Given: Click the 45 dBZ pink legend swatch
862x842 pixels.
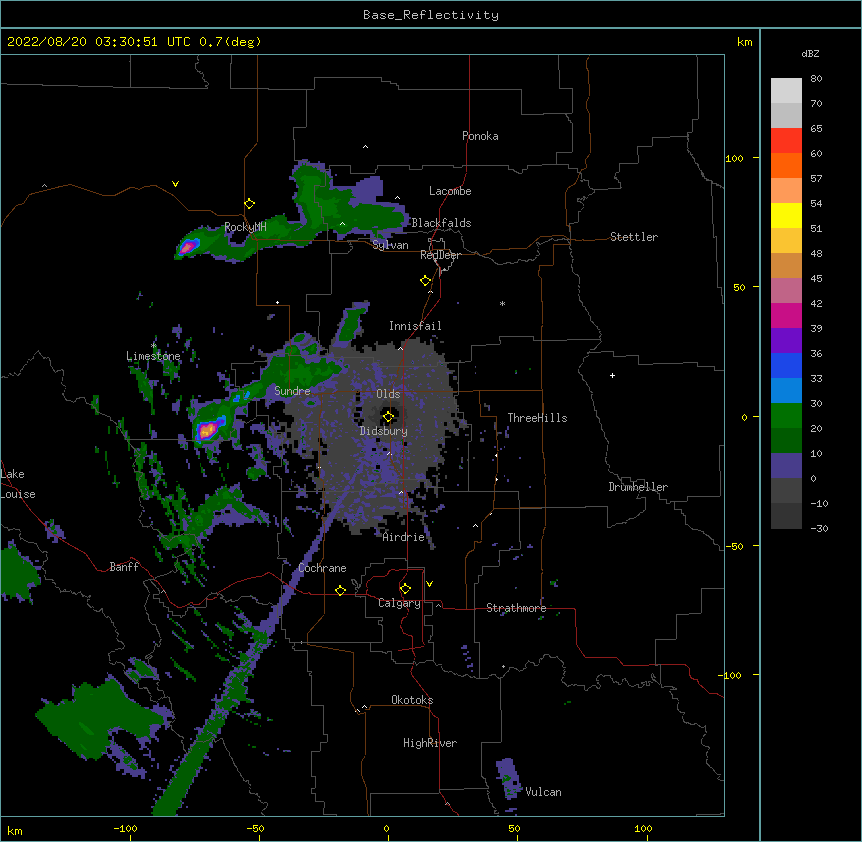Looking at the screenshot, I should point(786,291).
